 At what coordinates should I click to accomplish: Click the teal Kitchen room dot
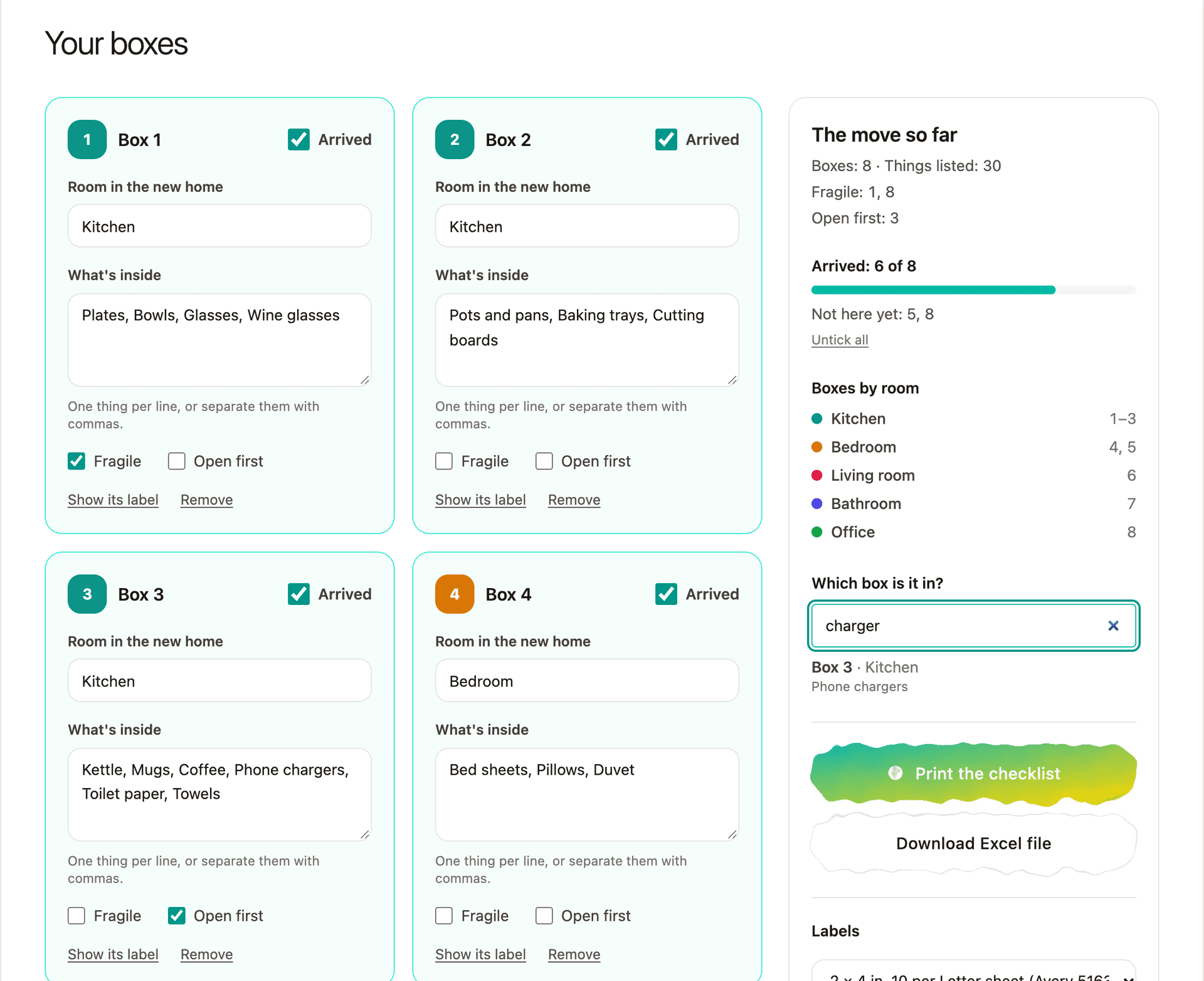(x=816, y=419)
